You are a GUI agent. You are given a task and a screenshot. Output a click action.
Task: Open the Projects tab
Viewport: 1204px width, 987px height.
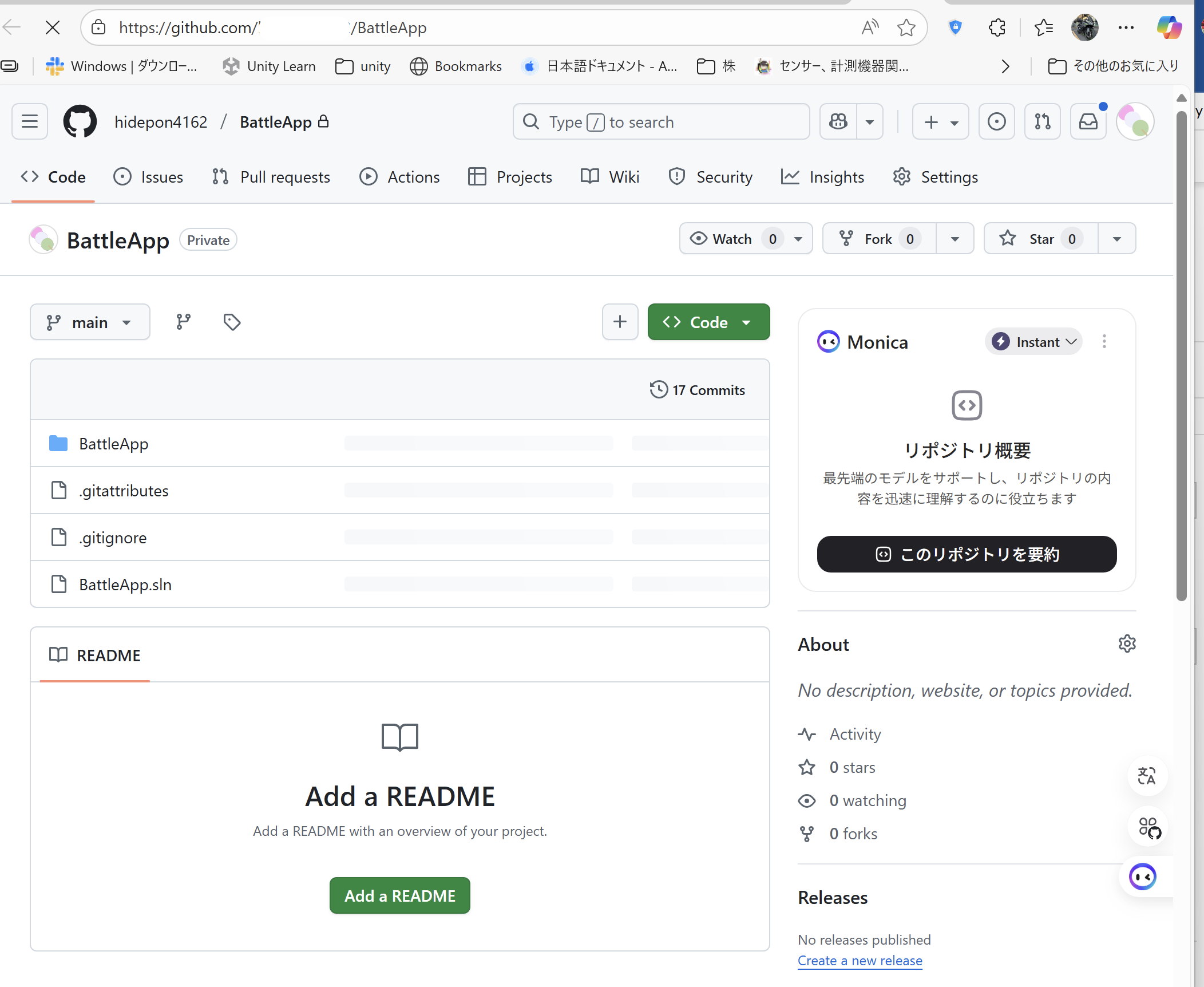(x=510, y=177)
